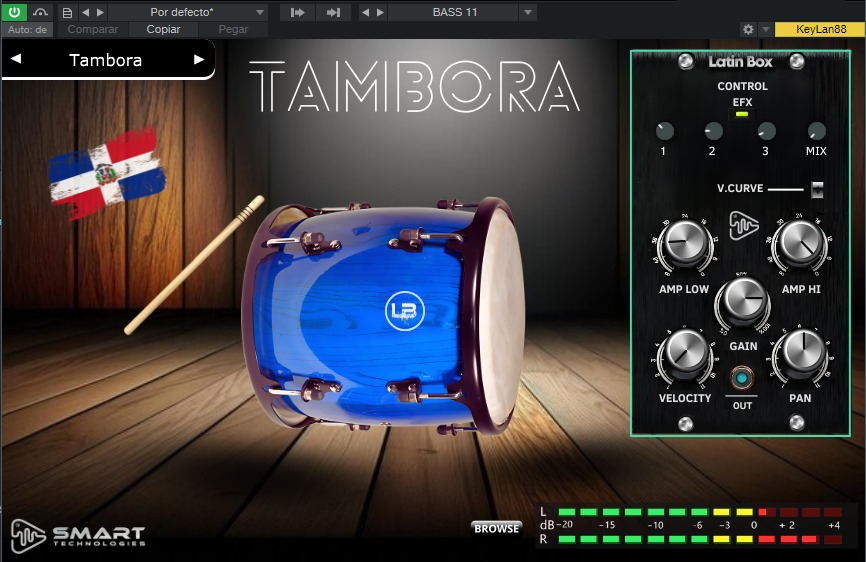The width and height of the screenshot is (866, 562).
Task: Click the BROWSE button
Action: (x=497, y=528)
